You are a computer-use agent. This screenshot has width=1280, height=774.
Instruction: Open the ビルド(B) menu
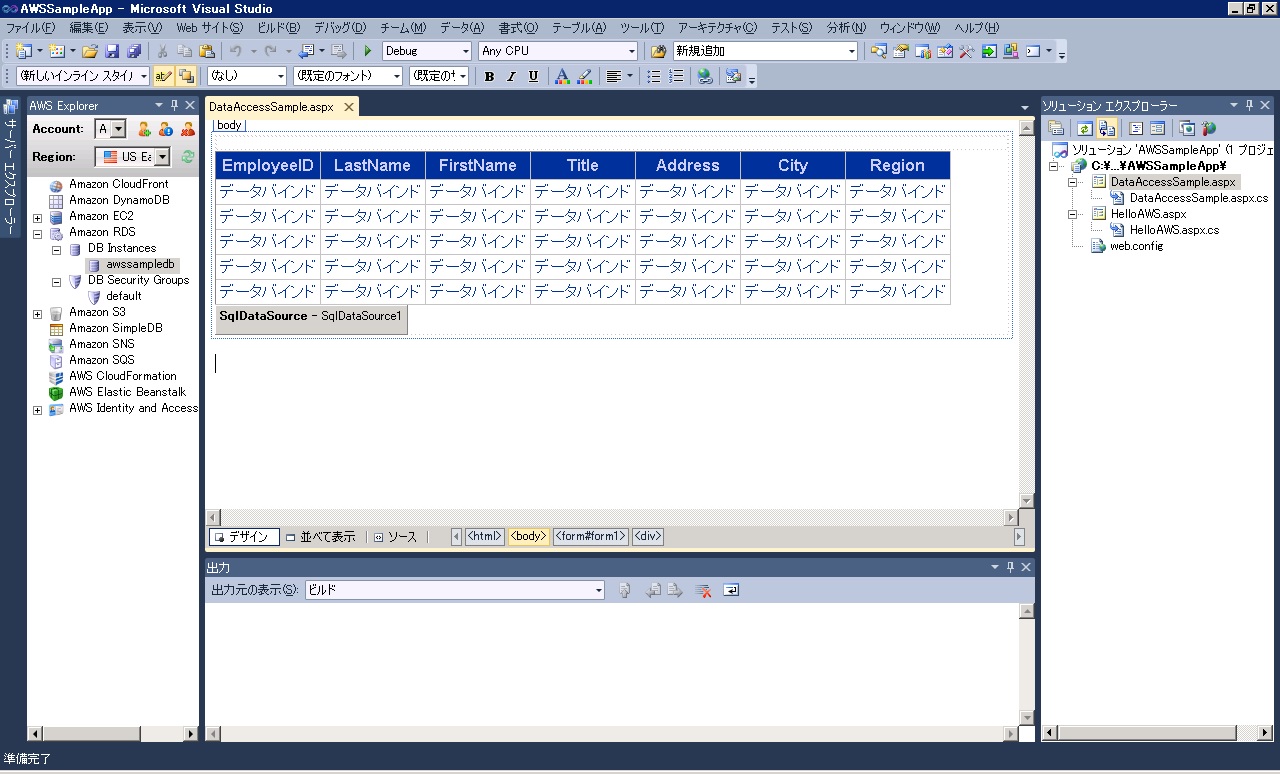[278, 28]
